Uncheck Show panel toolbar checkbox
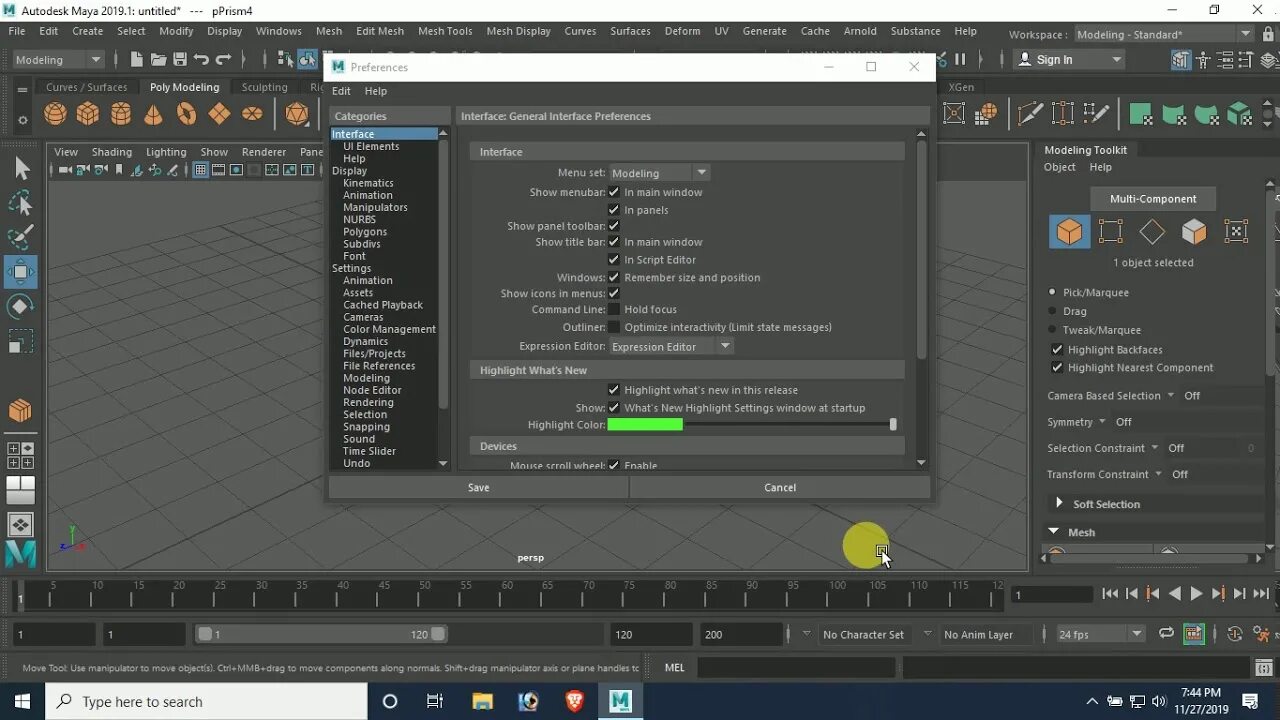 (614, 226)
